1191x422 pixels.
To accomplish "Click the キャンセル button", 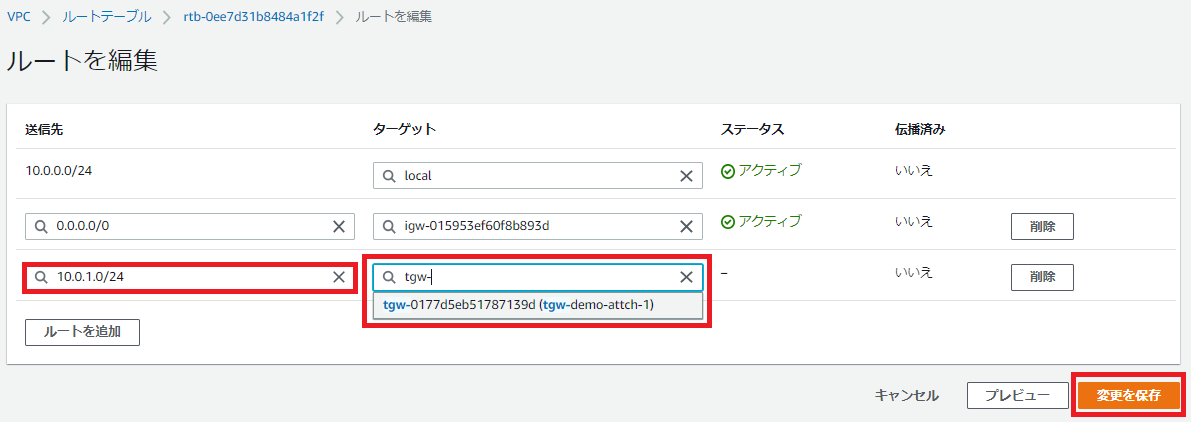I will 907,395.
